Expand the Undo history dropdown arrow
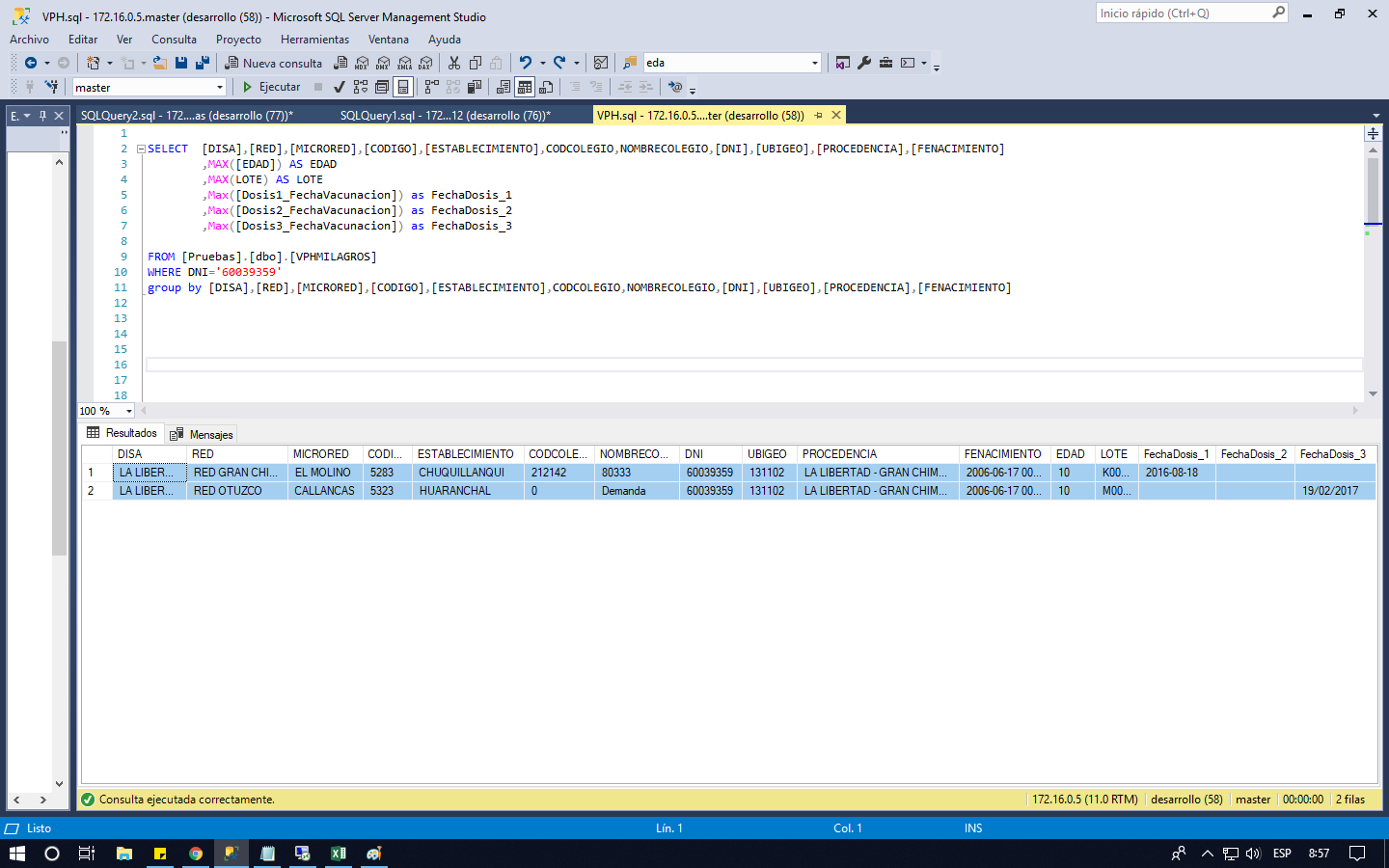 [542, 63]
